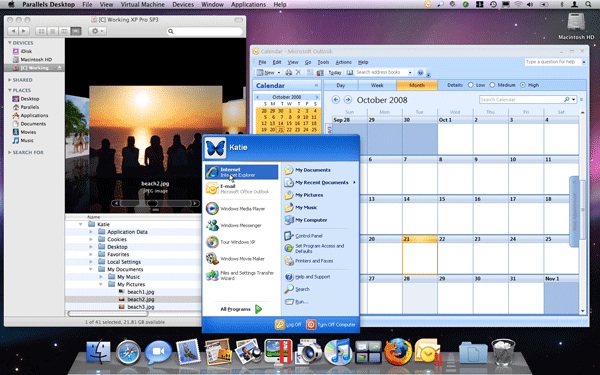Collapse Katie folder in Finder list
The width and height of the screenshot is (600, 375).
click(x=81, y=224)
